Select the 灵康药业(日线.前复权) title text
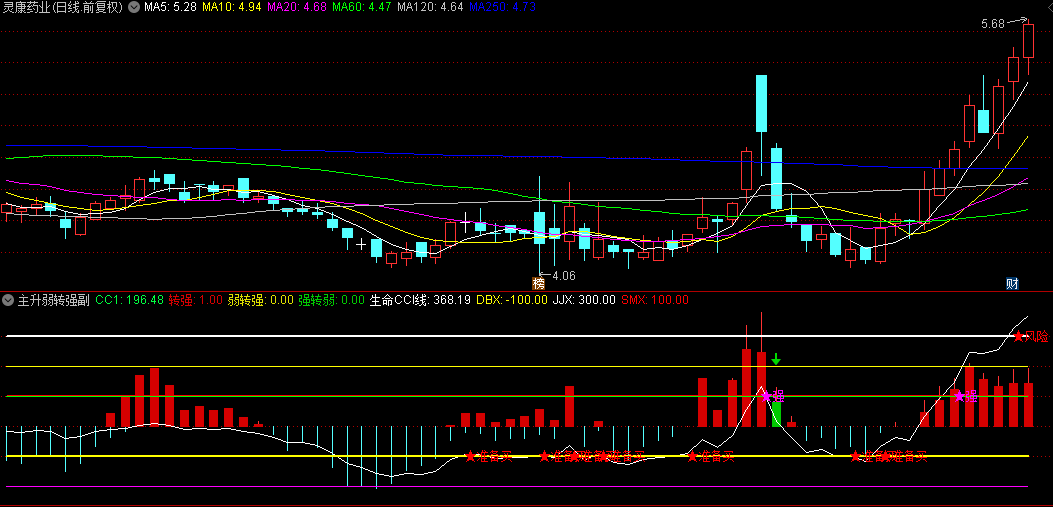Screen dimensions: 1053x507 coord(64,7)
